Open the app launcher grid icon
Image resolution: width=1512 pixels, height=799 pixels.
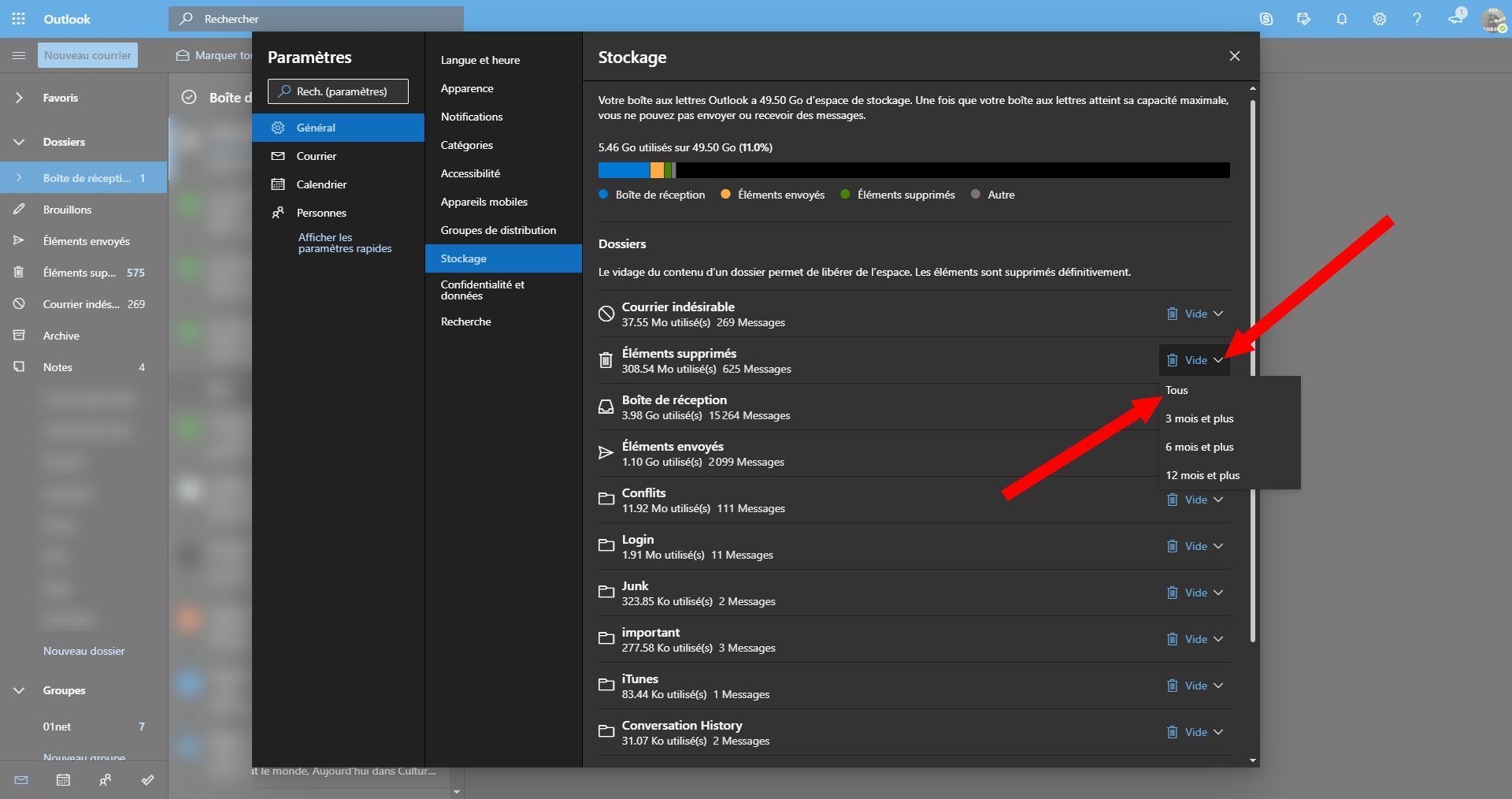(19, 18)
